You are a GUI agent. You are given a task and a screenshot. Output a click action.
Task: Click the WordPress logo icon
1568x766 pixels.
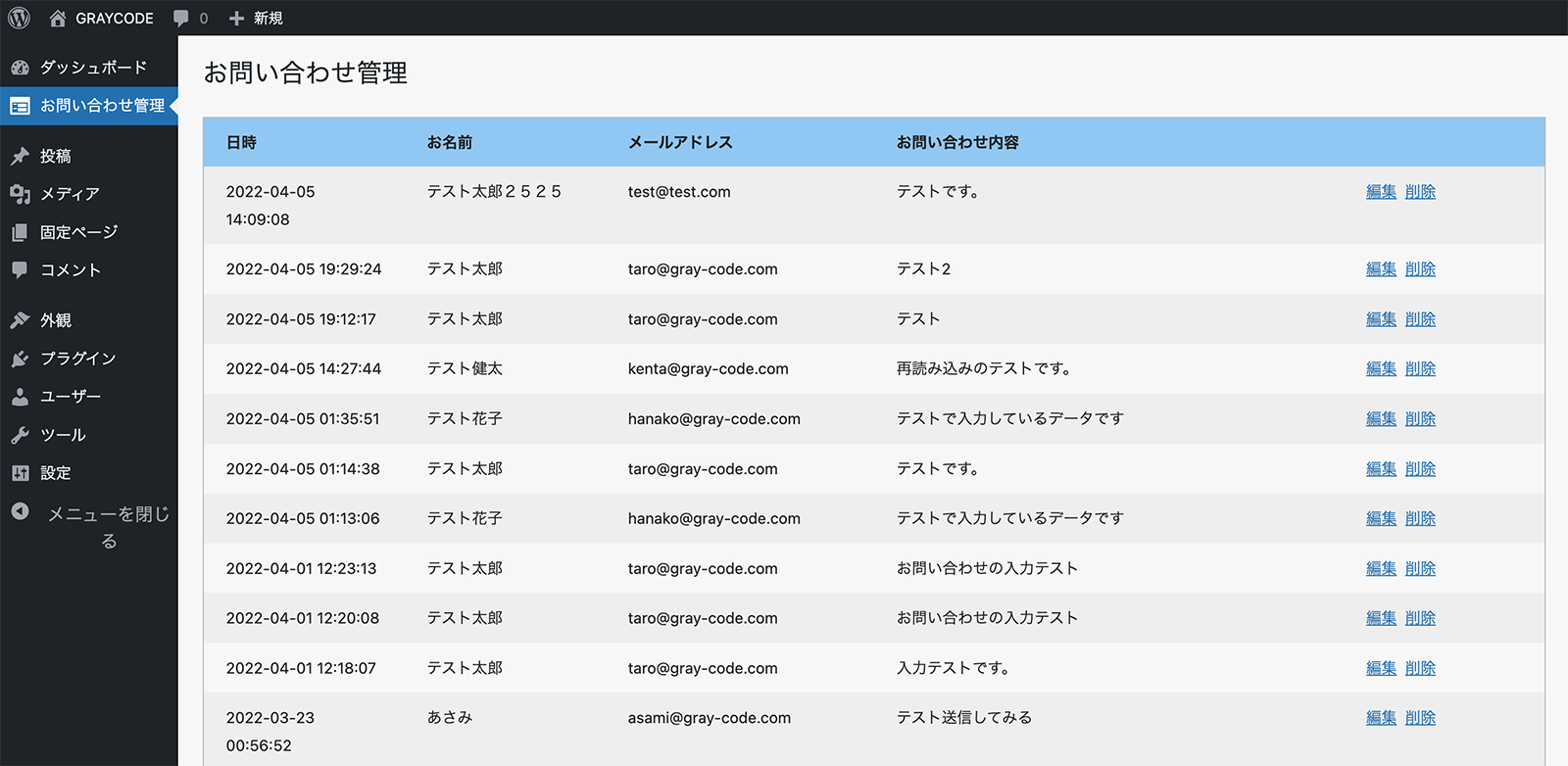coord(19,18)
